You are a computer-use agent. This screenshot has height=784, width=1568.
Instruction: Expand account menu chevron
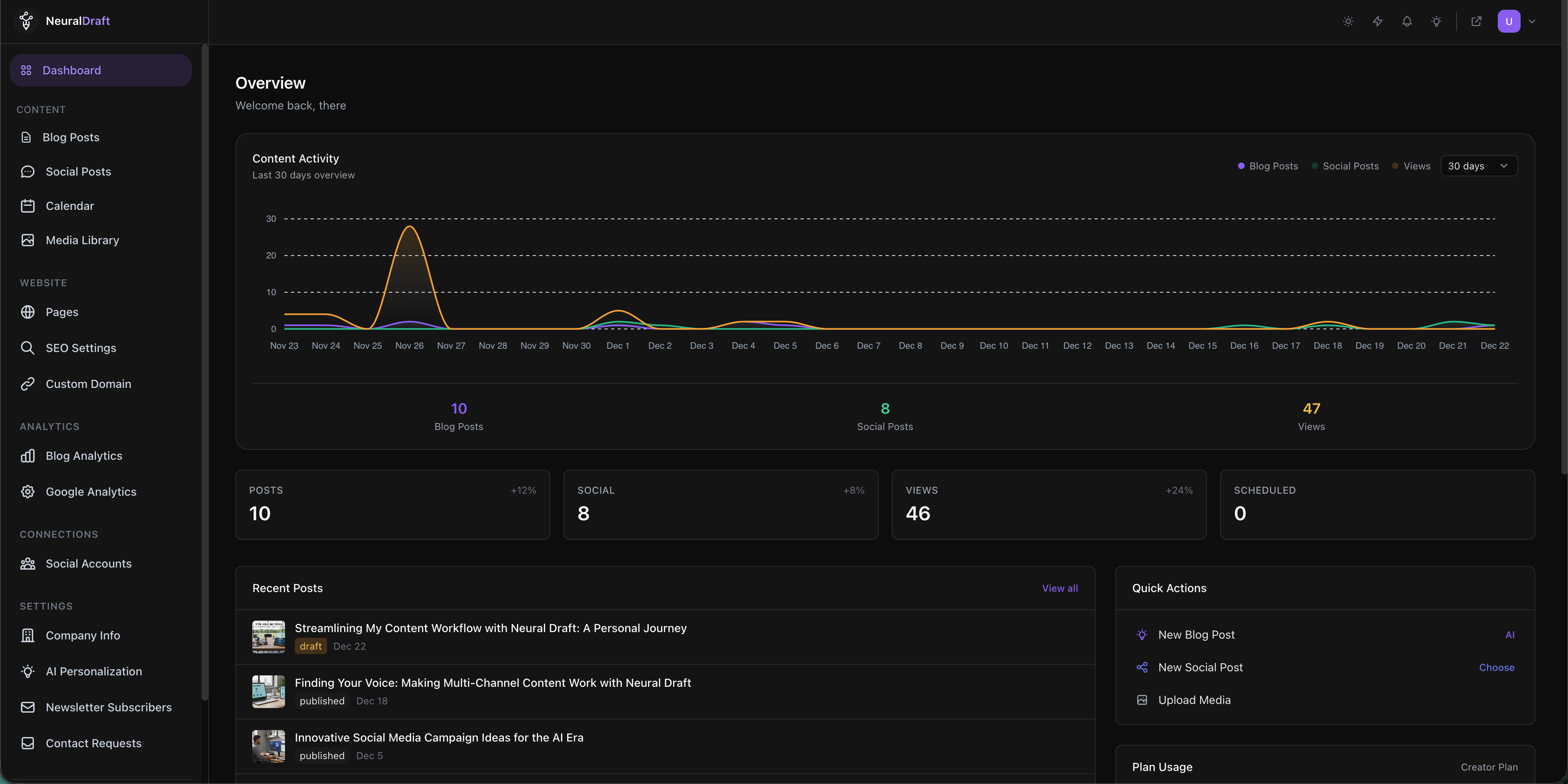coord(1532,21)
